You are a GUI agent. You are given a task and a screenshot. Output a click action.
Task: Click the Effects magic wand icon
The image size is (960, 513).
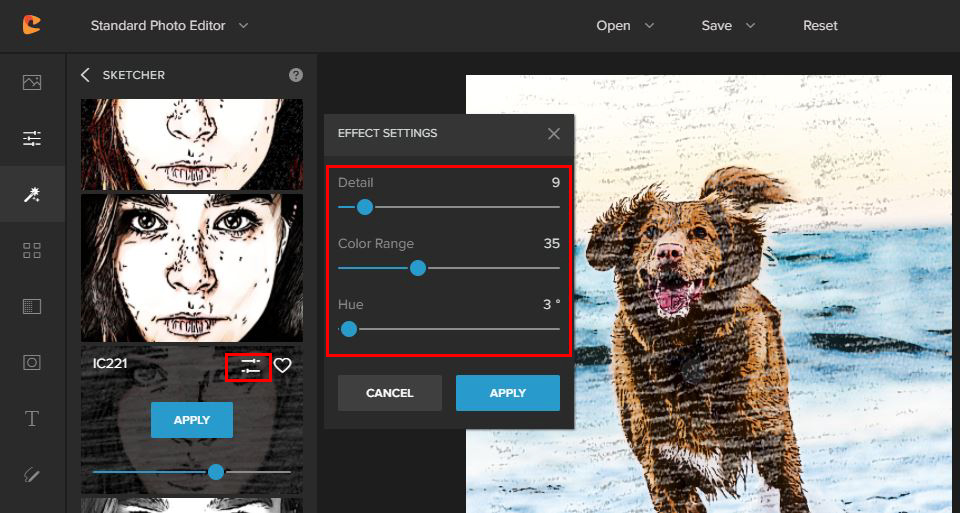click(32, 194)
